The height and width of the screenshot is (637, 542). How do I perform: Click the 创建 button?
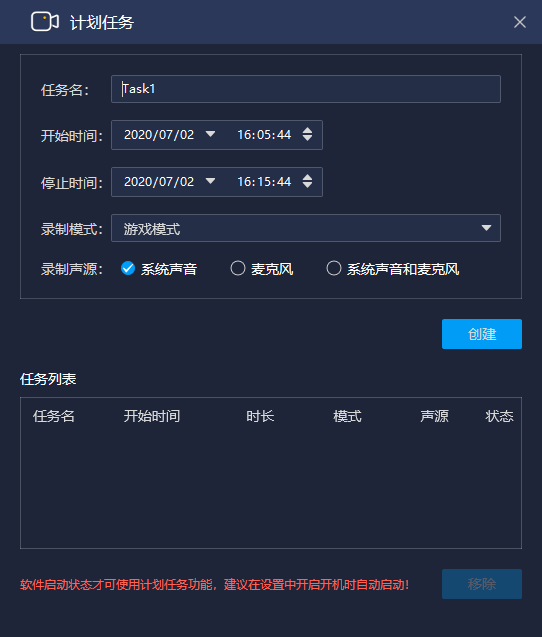(482, 334)
